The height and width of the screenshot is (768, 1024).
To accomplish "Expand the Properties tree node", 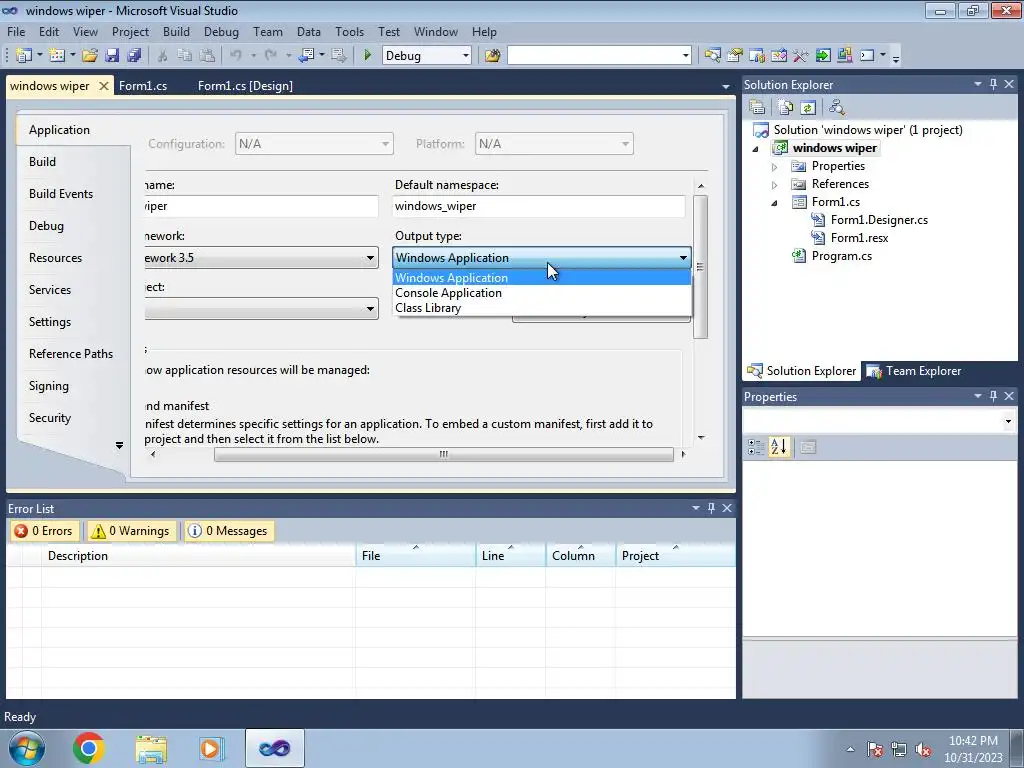I will 775,167.
